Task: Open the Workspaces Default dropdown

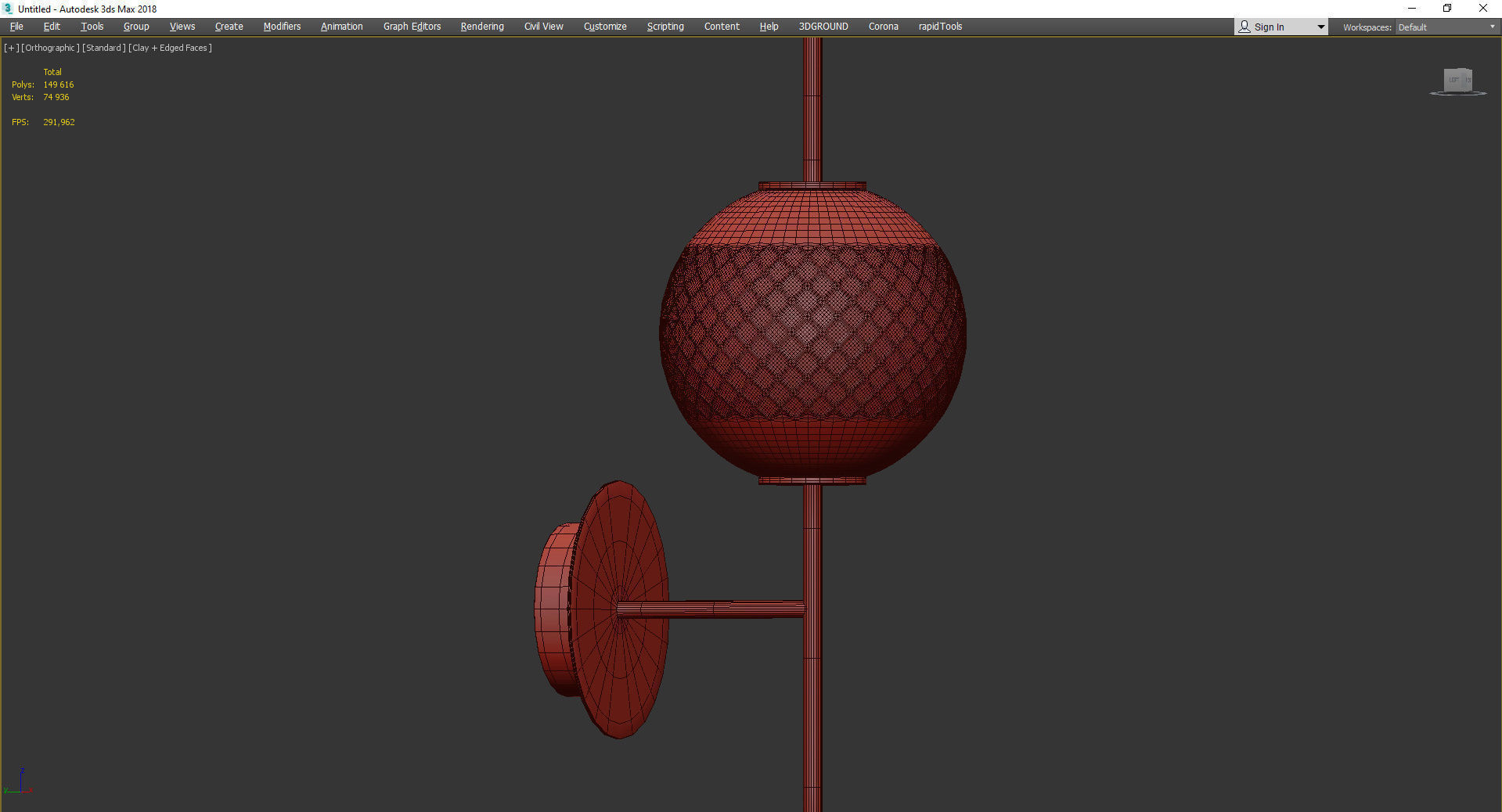Action: click(1446, 27)
